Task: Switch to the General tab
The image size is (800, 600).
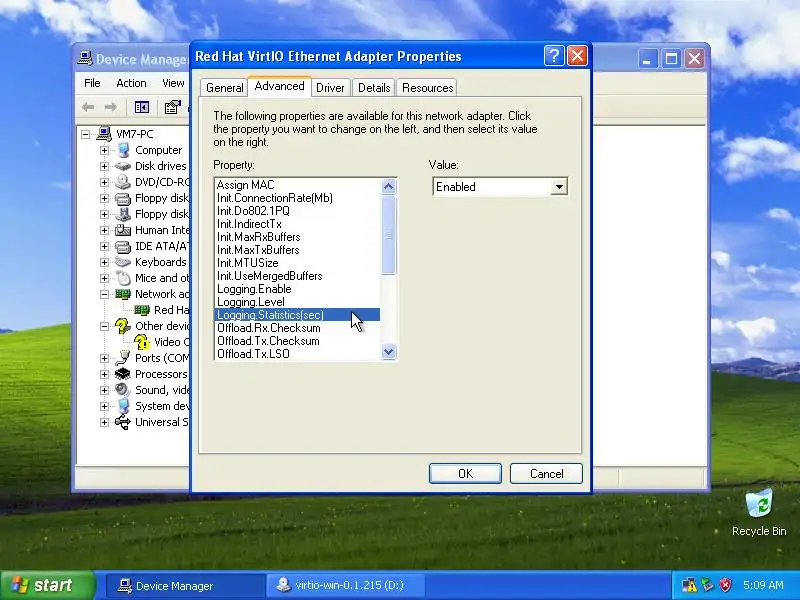Action: click(224, 88)
